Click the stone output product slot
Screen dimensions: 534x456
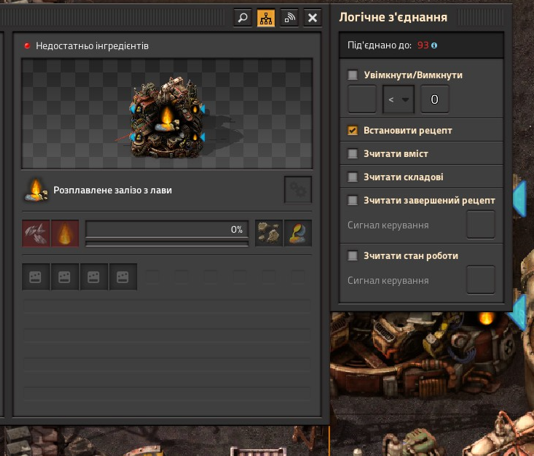point(269,233)
